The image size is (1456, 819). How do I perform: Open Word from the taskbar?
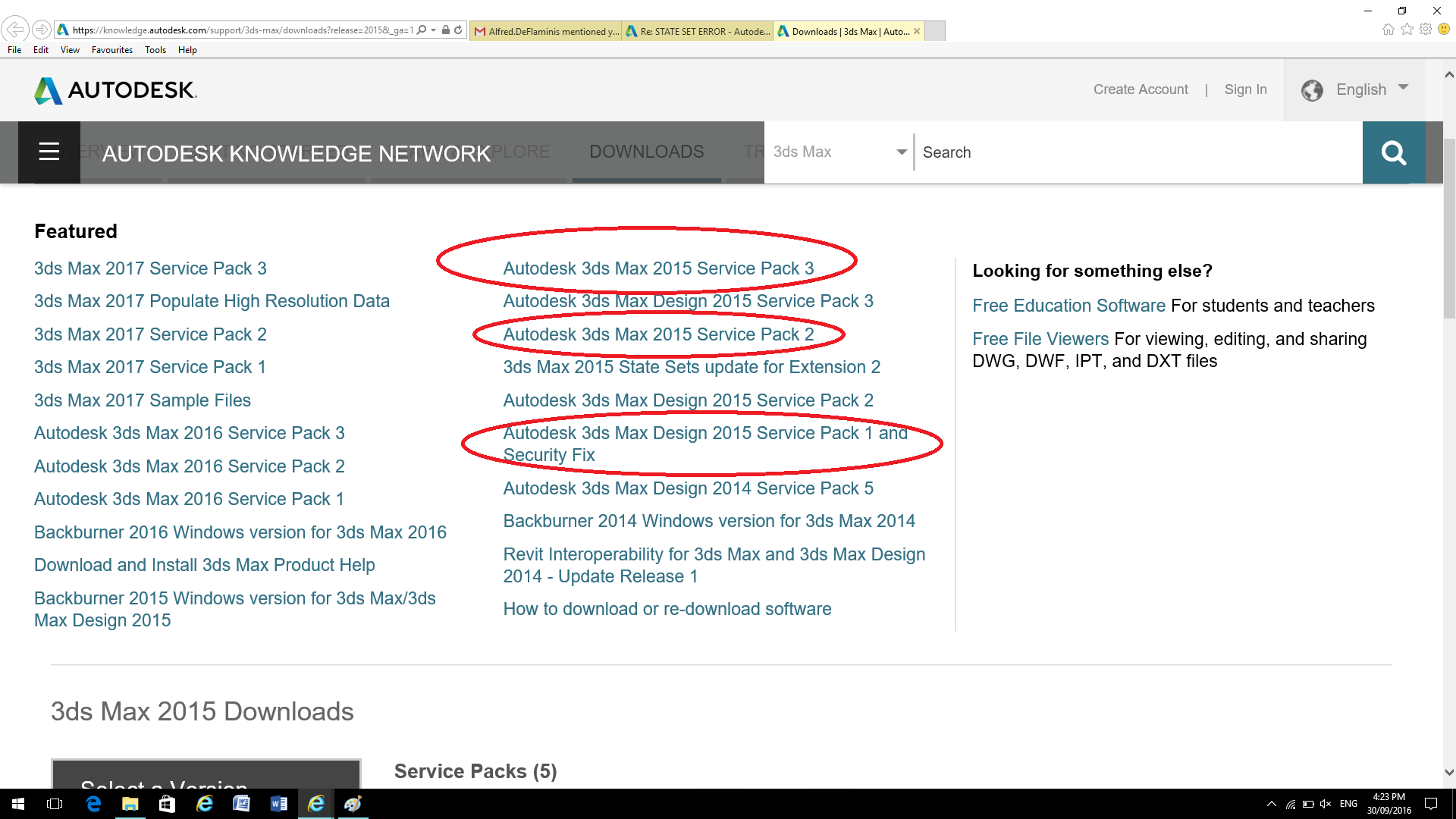pos(278,804)
